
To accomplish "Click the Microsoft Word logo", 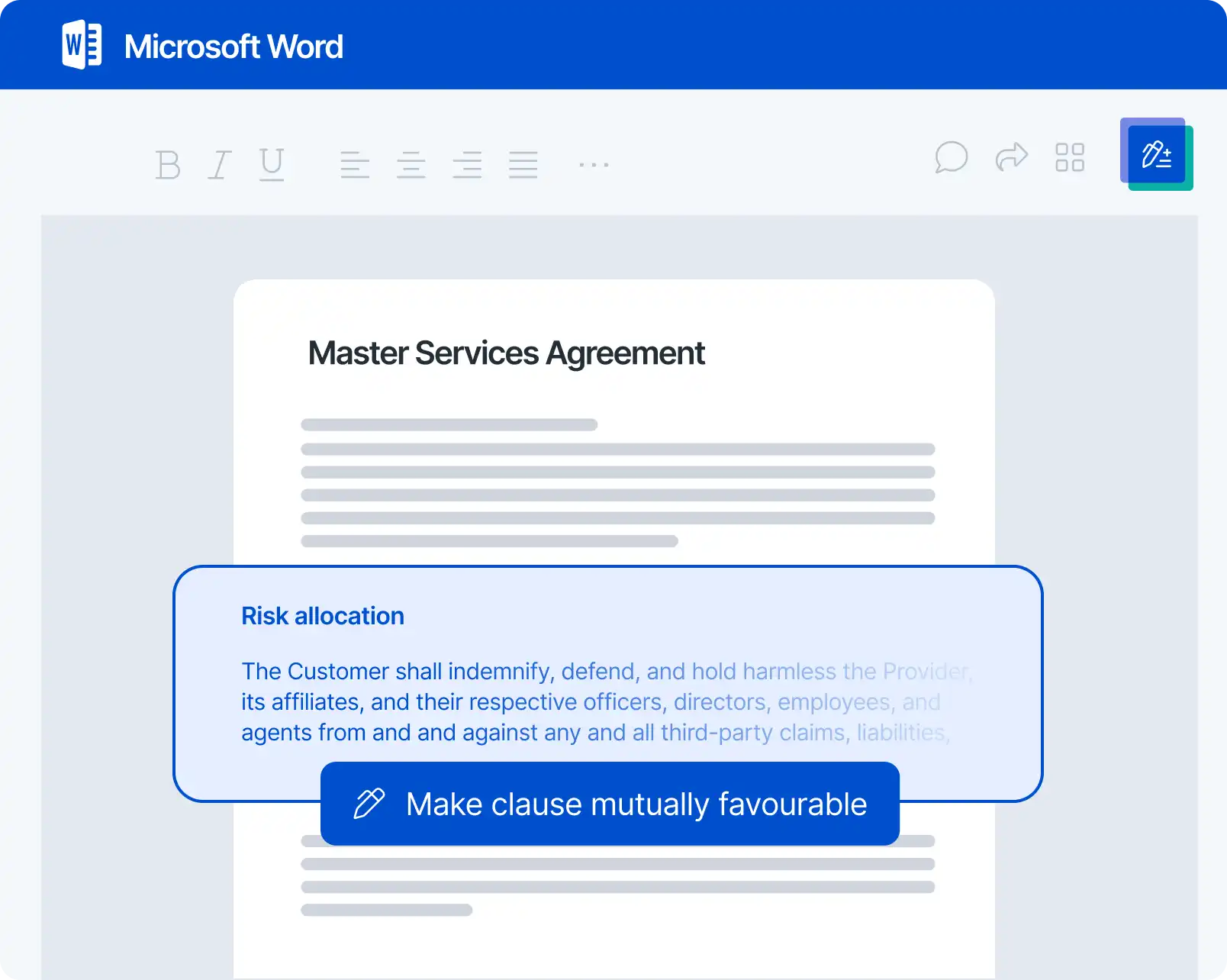I will pos(82,46).
